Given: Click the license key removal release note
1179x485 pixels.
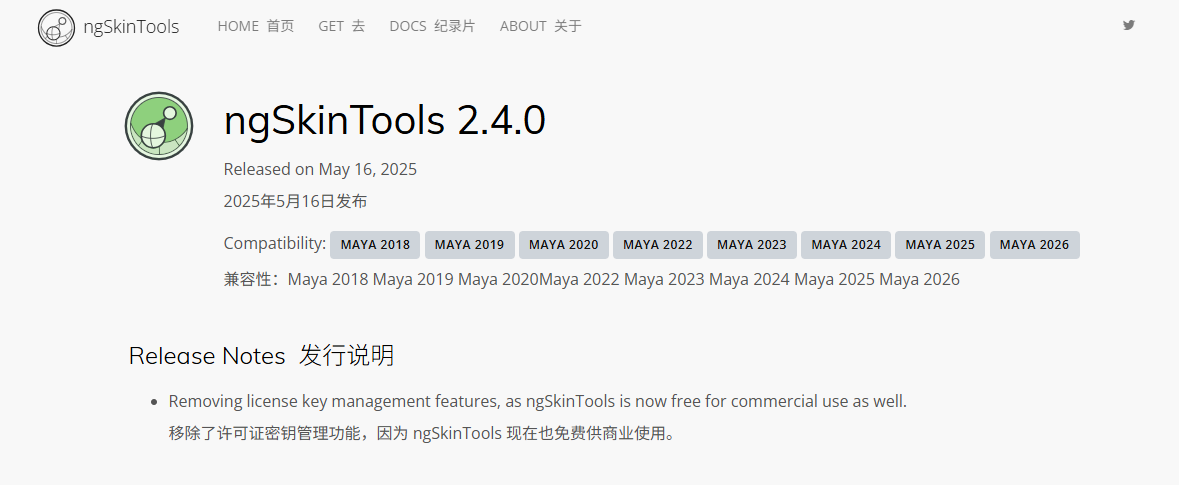Looking at the screenshot, I should [537, 402].
